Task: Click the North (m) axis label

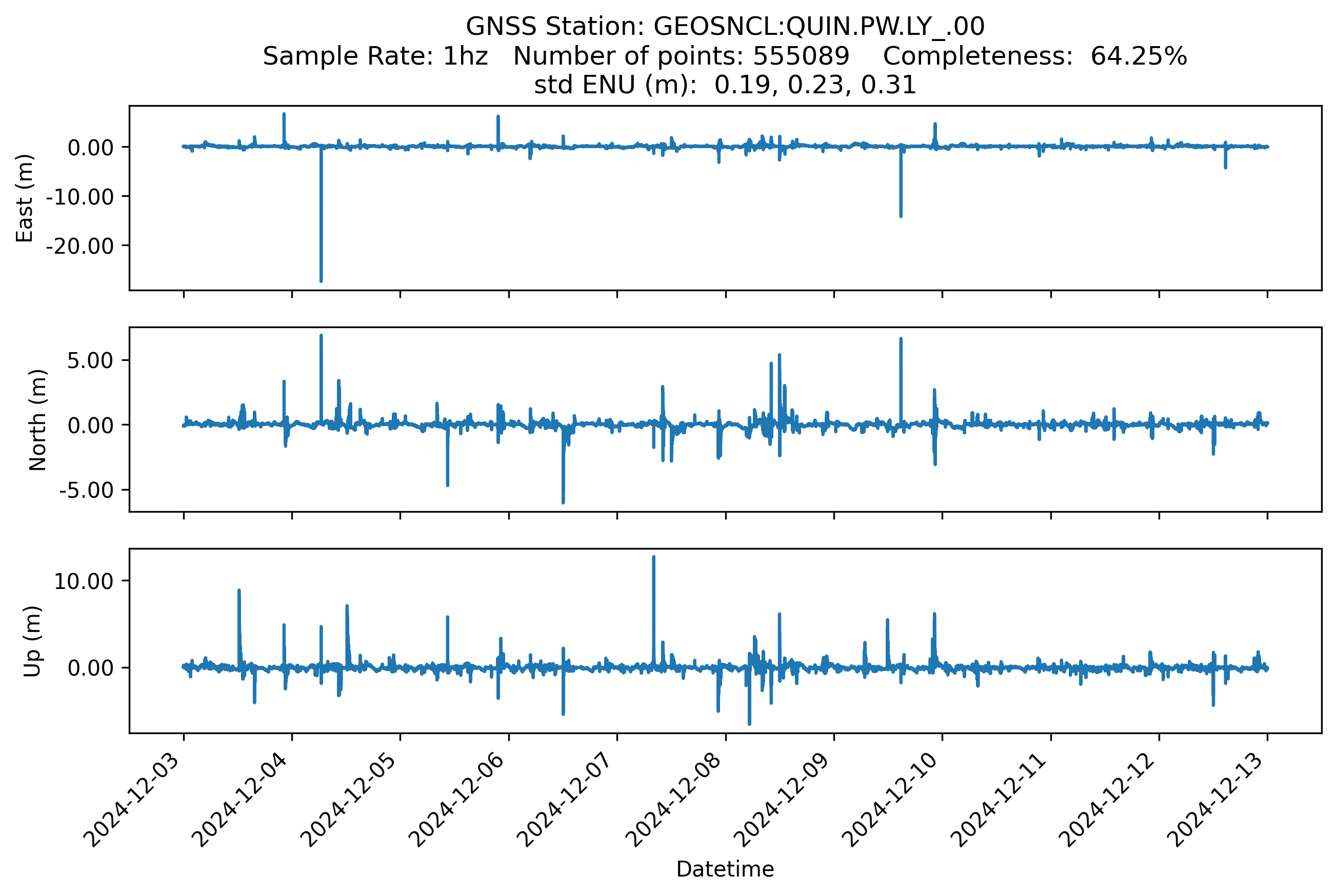Action: [x=38, y=420]
